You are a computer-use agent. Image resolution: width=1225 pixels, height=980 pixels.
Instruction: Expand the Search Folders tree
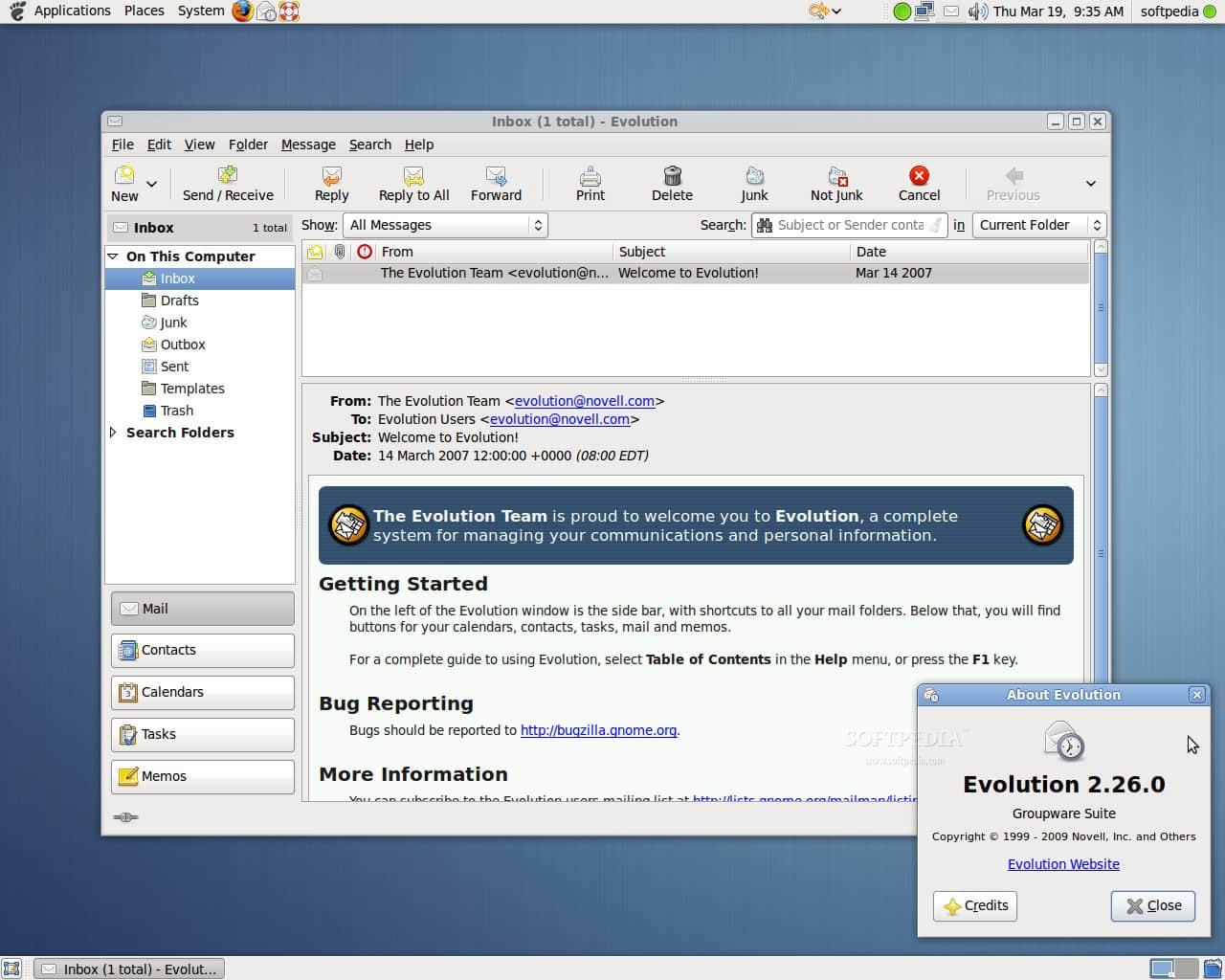(115, 433)
